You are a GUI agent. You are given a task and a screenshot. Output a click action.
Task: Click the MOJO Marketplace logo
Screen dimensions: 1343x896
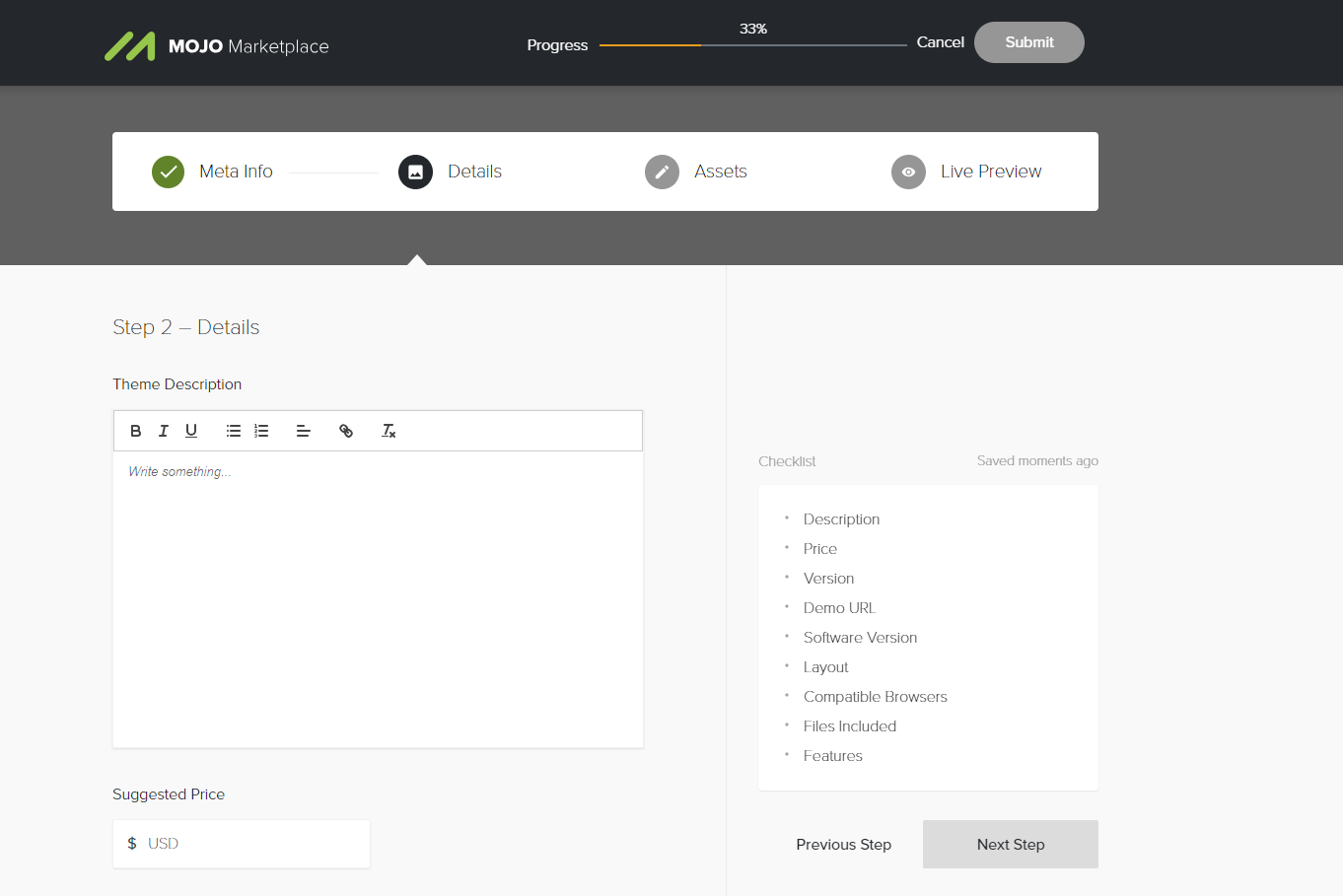[216, 42]
